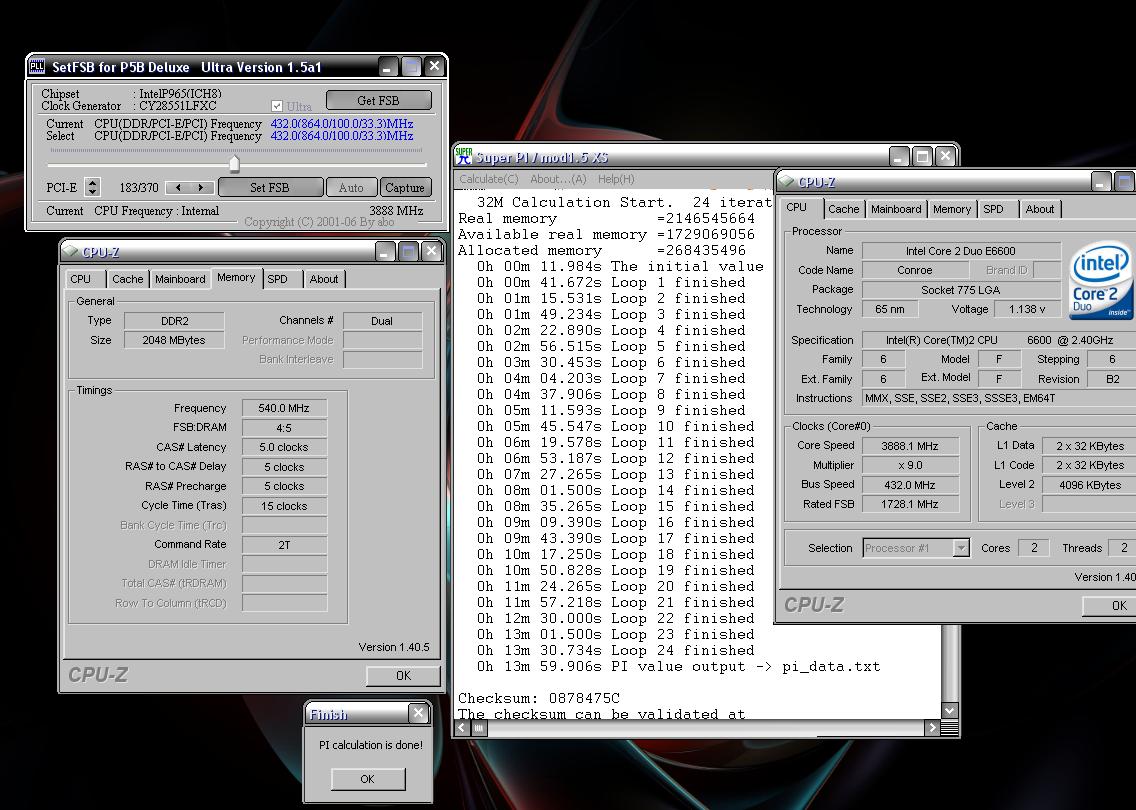Click the CAS# Latency 5.0 clocks value
Viewport: 1136px width, 810px height.
pos(284,447)
